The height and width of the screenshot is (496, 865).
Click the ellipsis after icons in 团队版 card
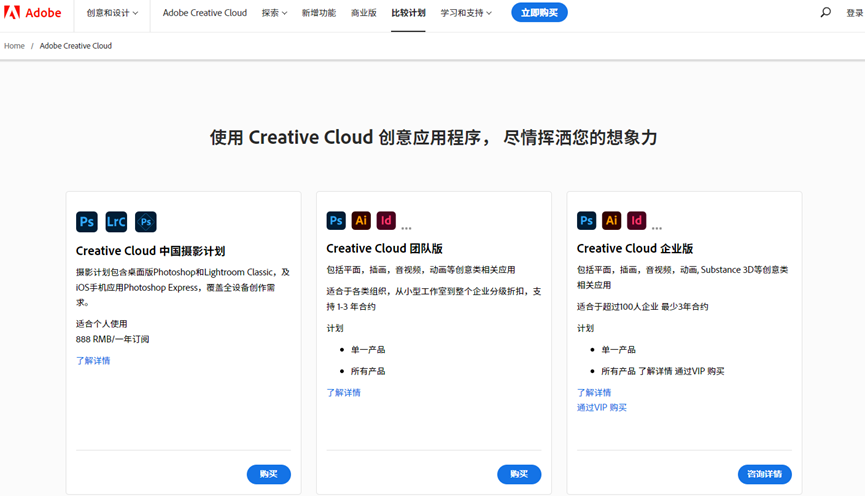point(407,227)
